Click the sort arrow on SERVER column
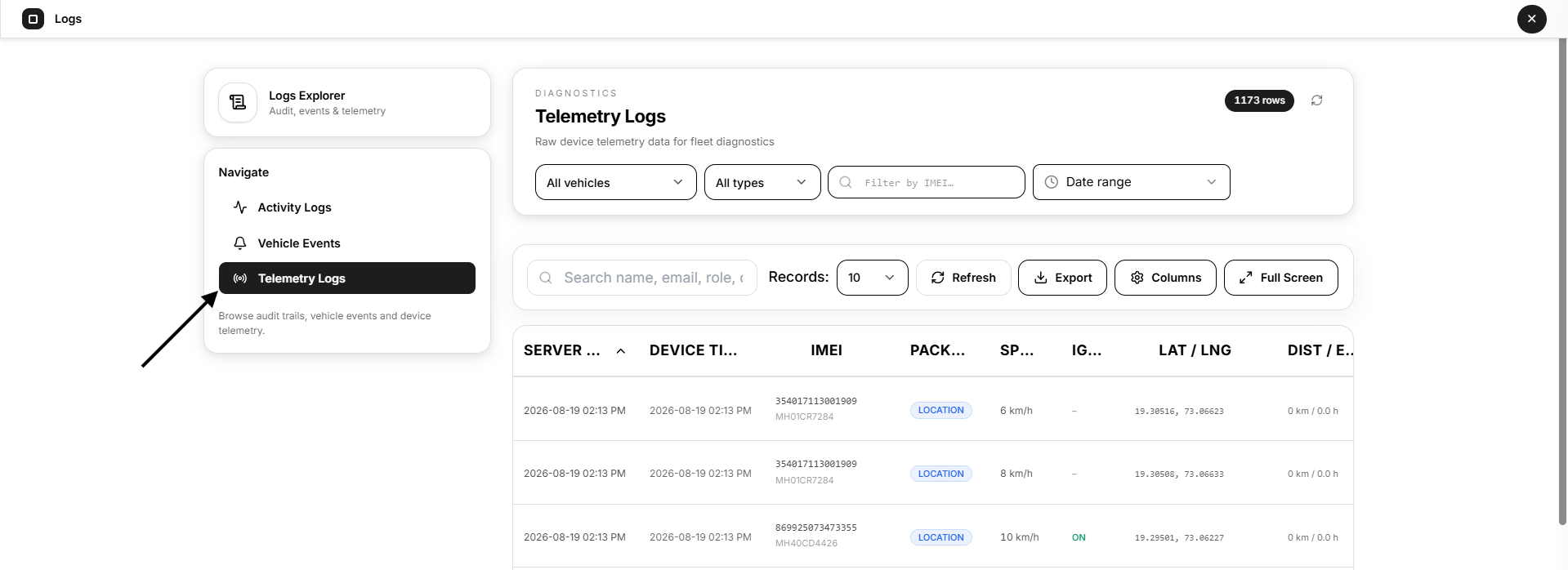Viewport: 1568px width, 570px height. [621, 351]
